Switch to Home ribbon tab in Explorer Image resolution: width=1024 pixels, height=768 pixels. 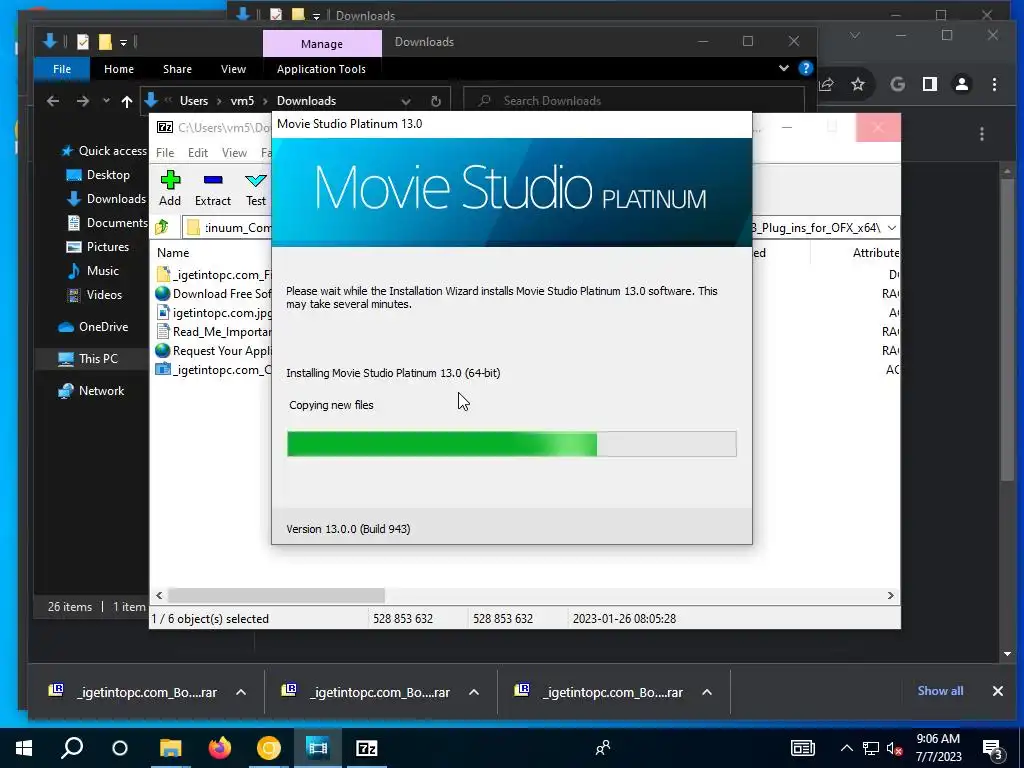[119, 69]
